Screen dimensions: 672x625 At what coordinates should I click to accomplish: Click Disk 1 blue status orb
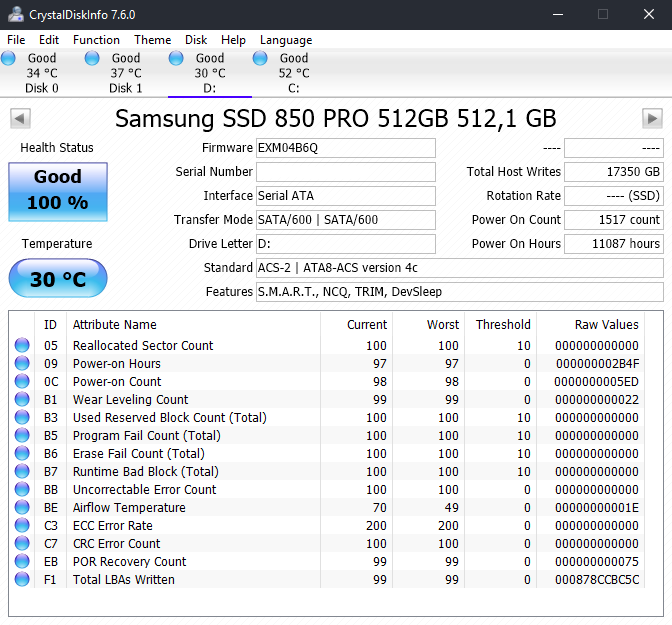92,58
